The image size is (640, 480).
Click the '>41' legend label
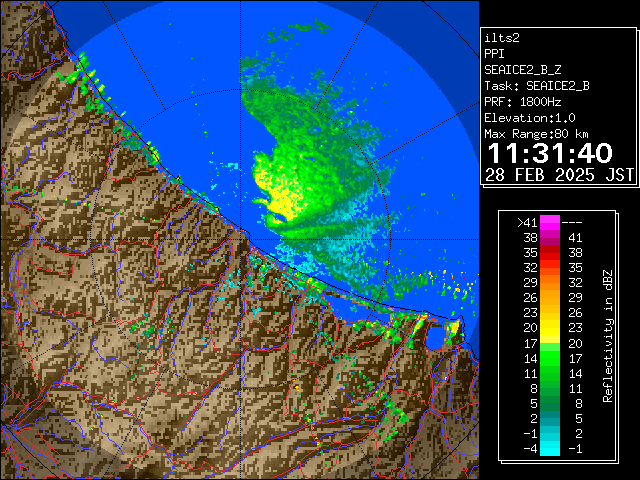pos(527,223)
